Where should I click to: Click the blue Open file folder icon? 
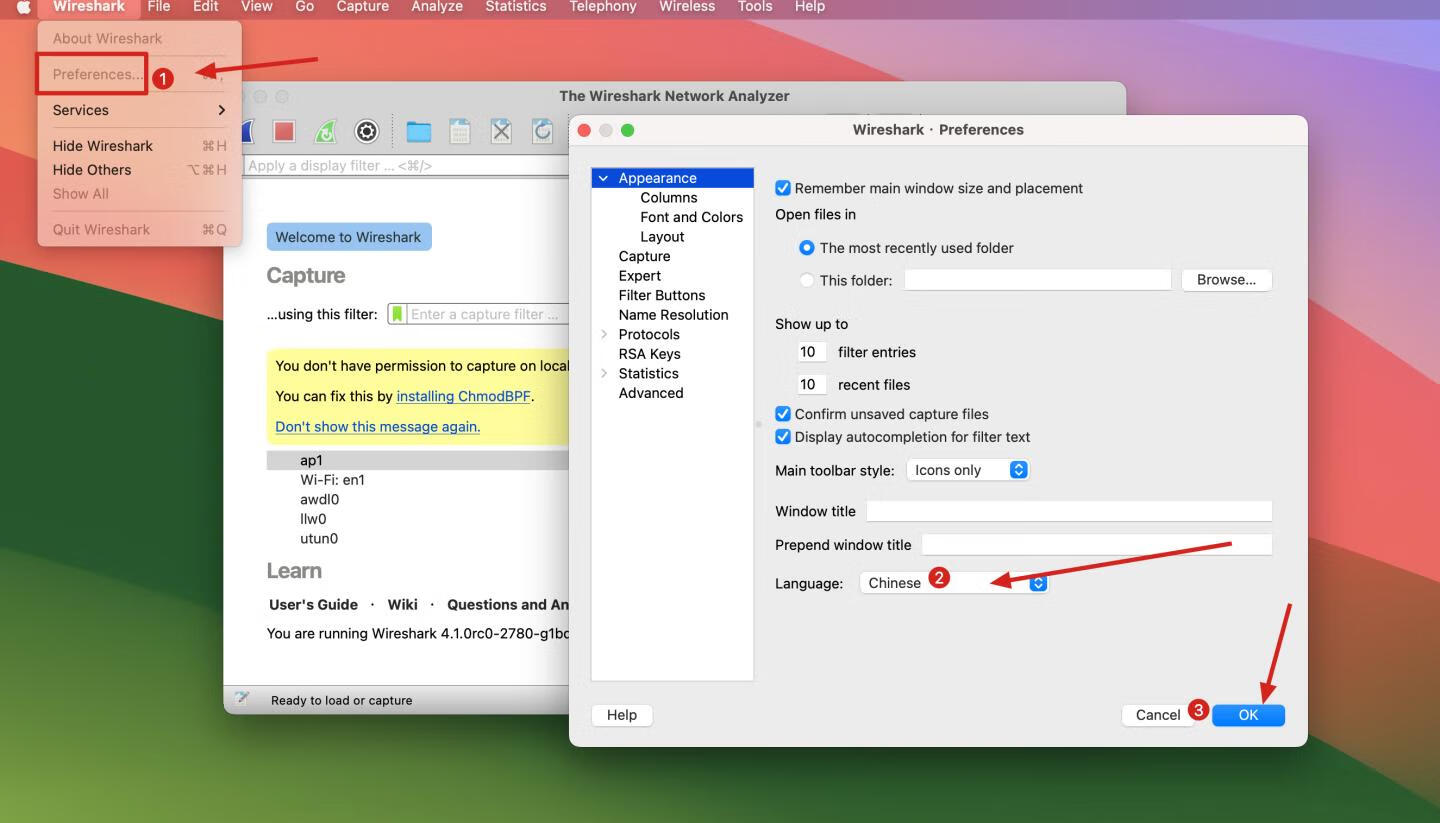coord(419,131)
